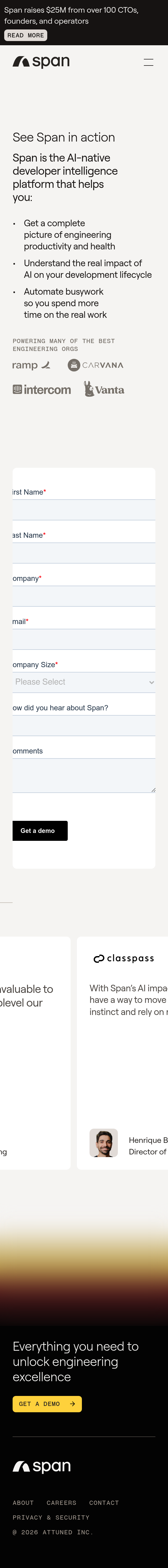
Task: Submit the form with Get a demo
Action: click(39, 830)
